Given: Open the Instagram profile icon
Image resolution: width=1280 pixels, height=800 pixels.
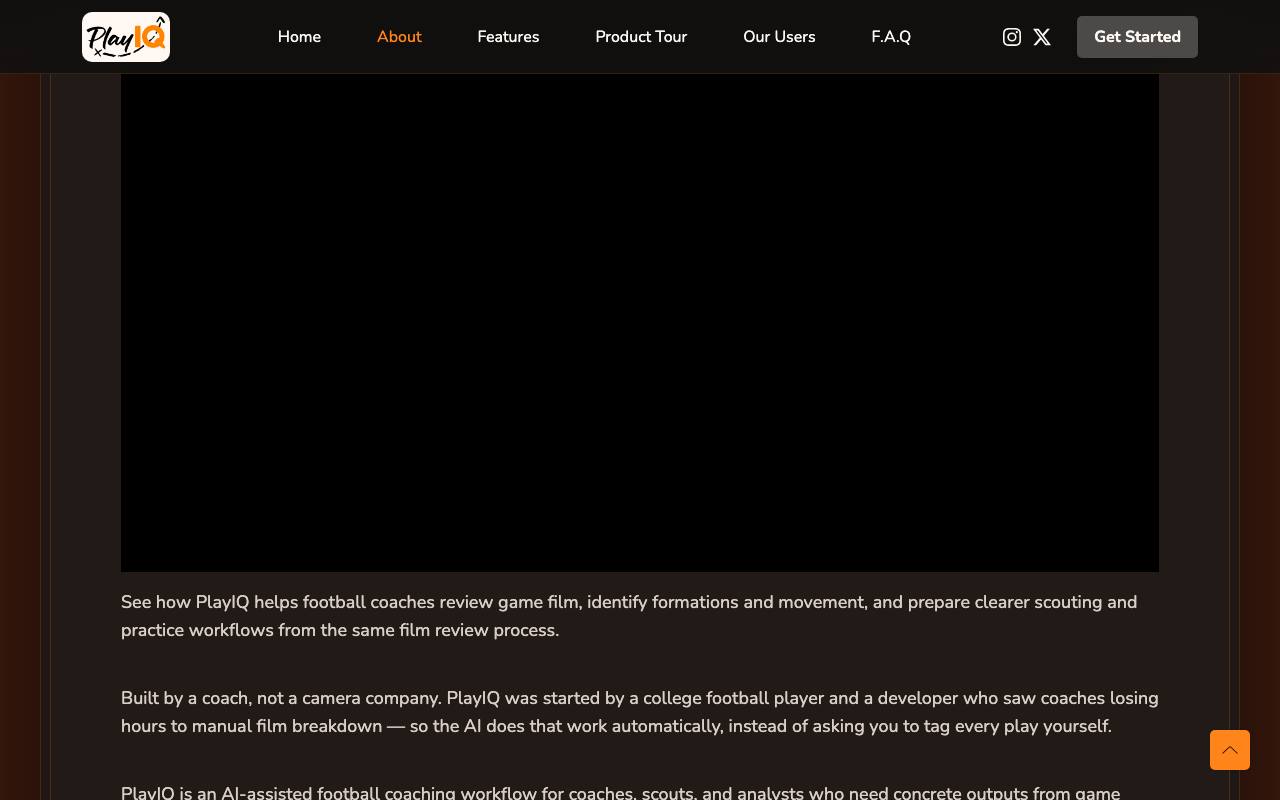Looking at the screenshot, I should coord(1012,37).
